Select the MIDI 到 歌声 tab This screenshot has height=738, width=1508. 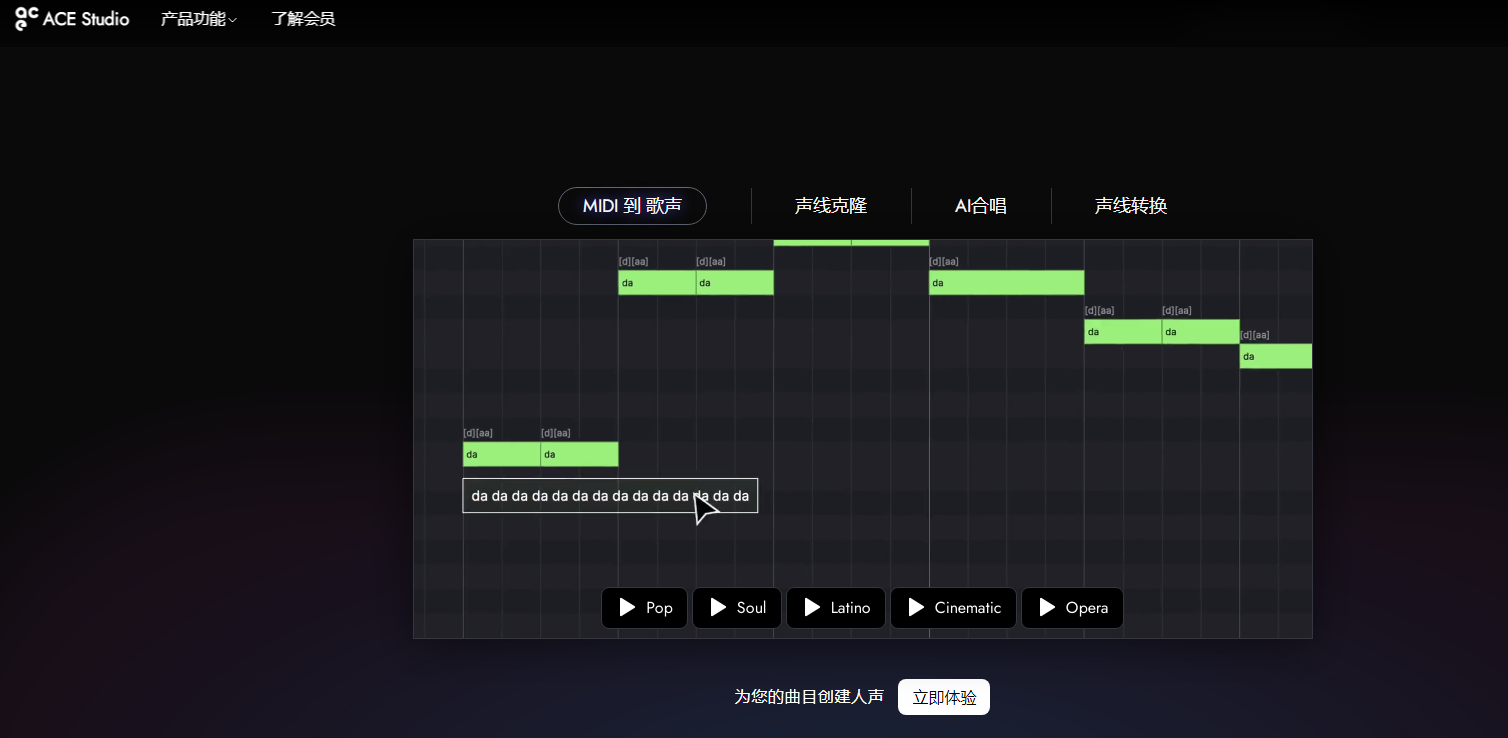[x=632, y=205]
